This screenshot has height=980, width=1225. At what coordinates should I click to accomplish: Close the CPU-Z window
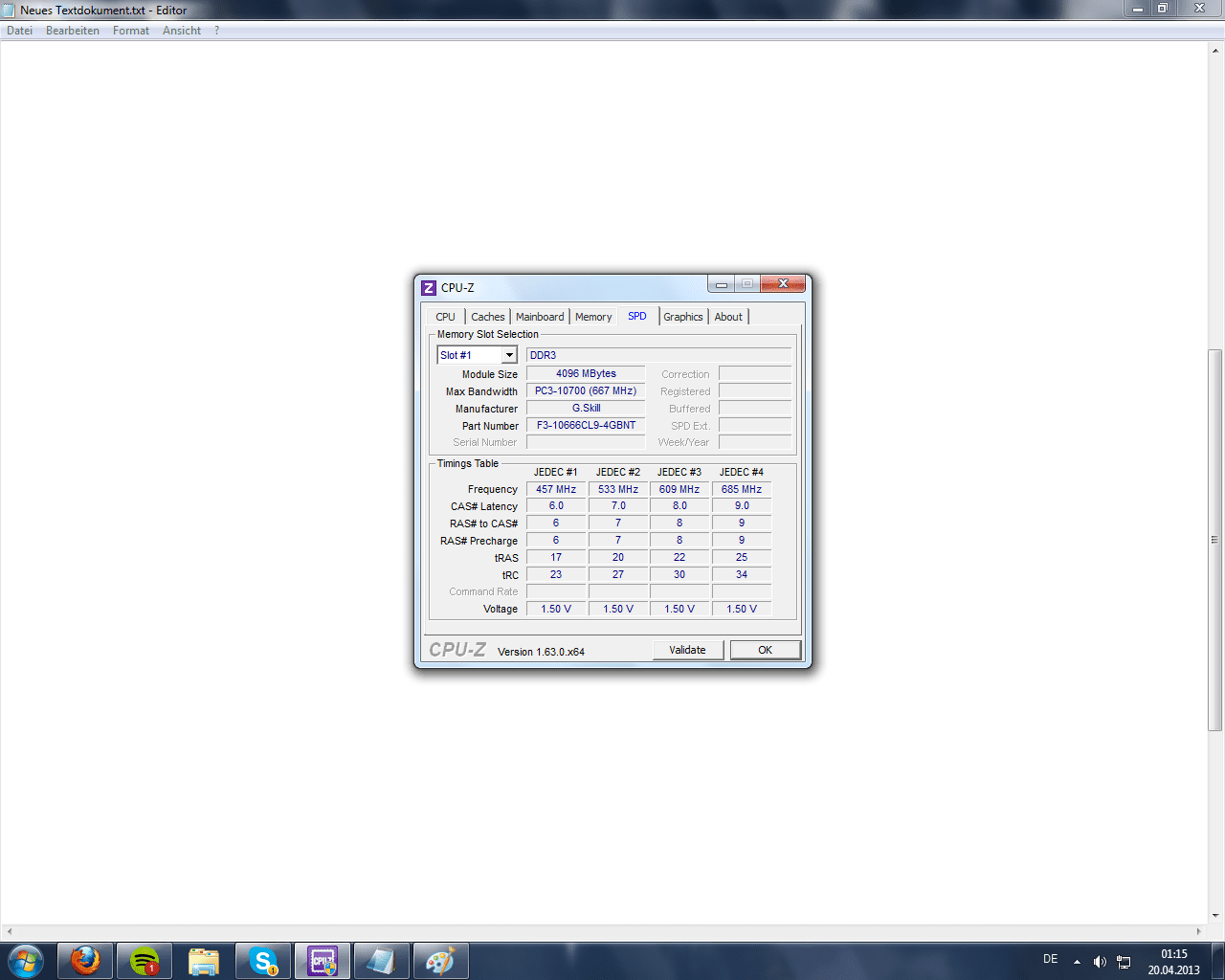pos(783,283)
